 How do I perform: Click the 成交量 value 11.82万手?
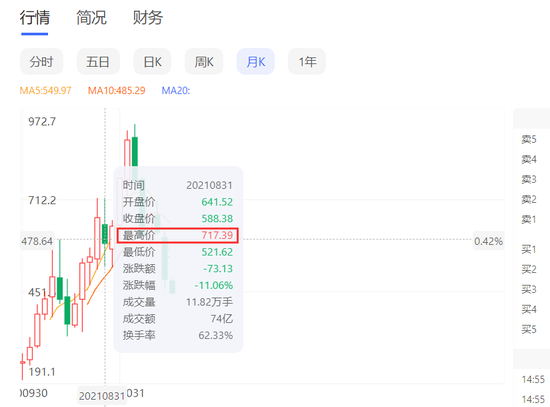coord(209,302)
